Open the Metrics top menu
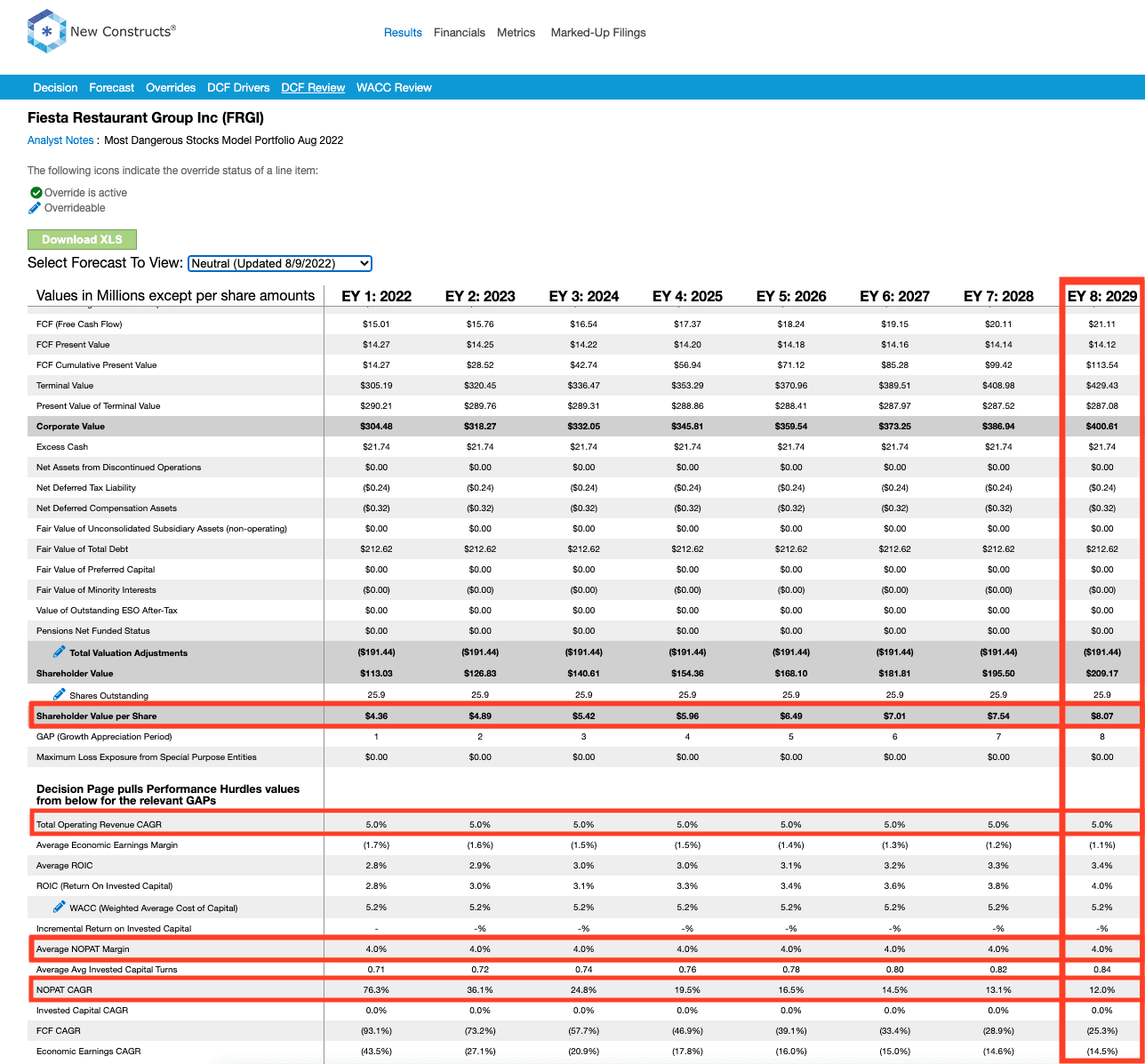Screen dimensions: 1145x1064 coord(516,32)
